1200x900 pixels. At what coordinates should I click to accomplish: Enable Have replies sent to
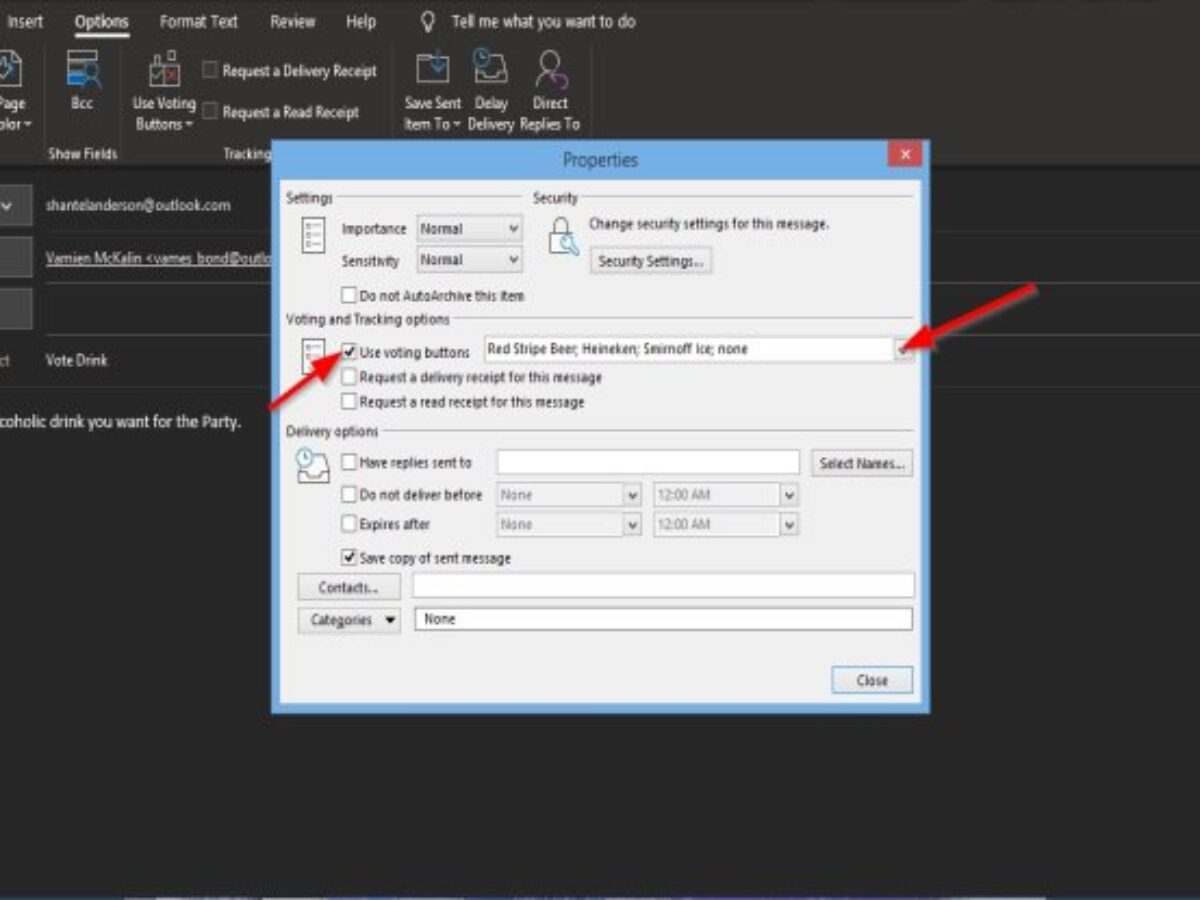[x=349, y=463]
